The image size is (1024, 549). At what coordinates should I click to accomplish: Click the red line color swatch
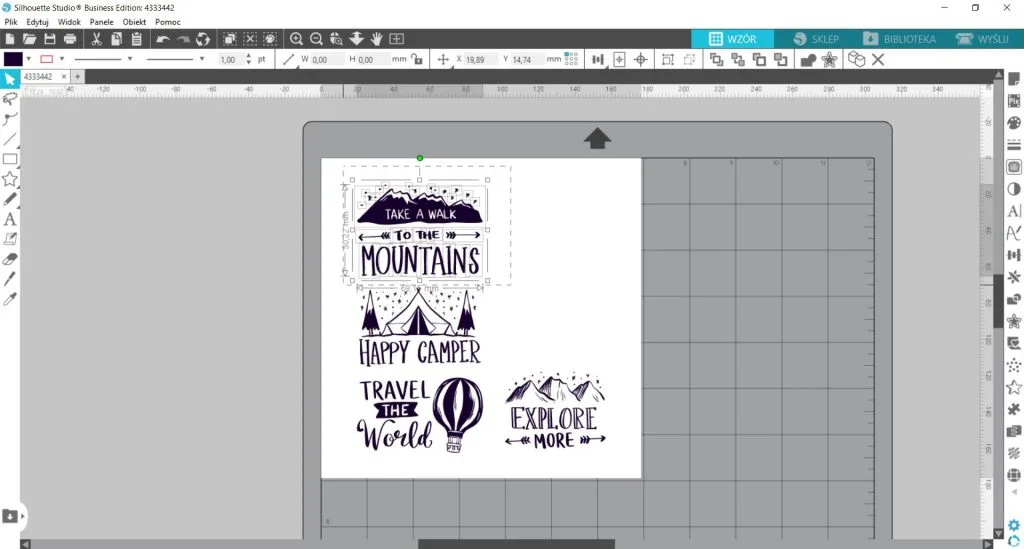pos(46,59)
